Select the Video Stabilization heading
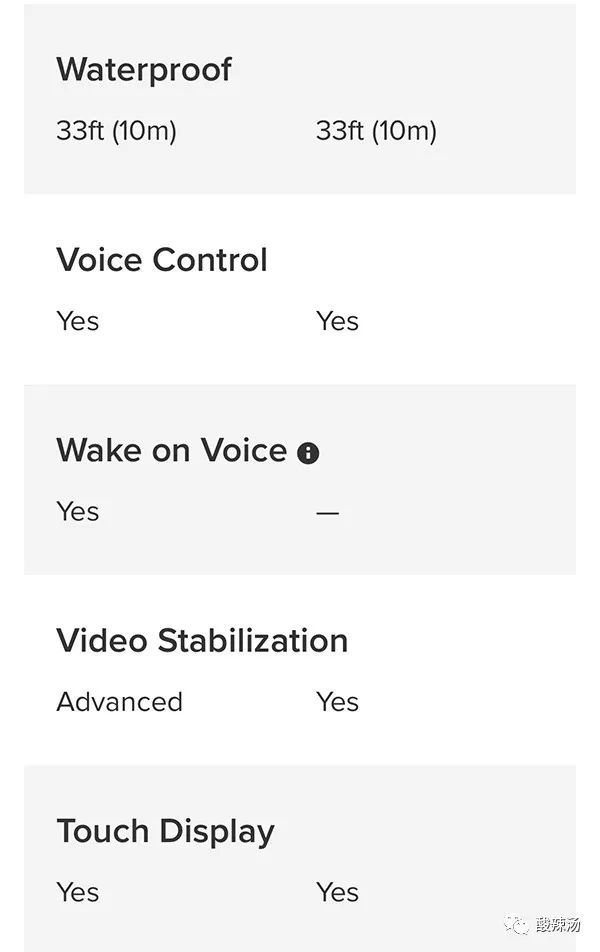 click(x=202, y=640)
